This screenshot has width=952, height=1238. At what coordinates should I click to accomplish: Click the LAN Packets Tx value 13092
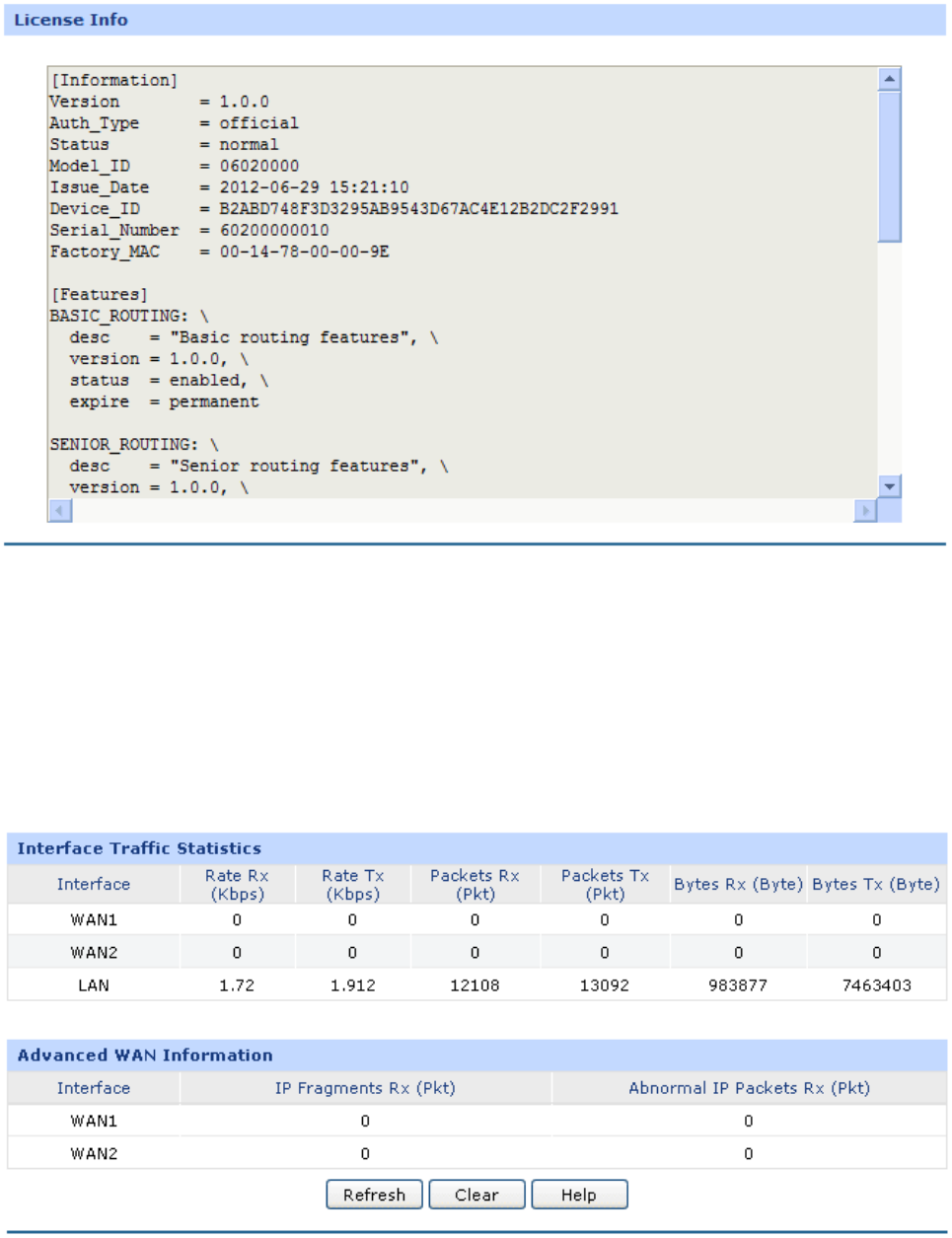click(605, 985)
